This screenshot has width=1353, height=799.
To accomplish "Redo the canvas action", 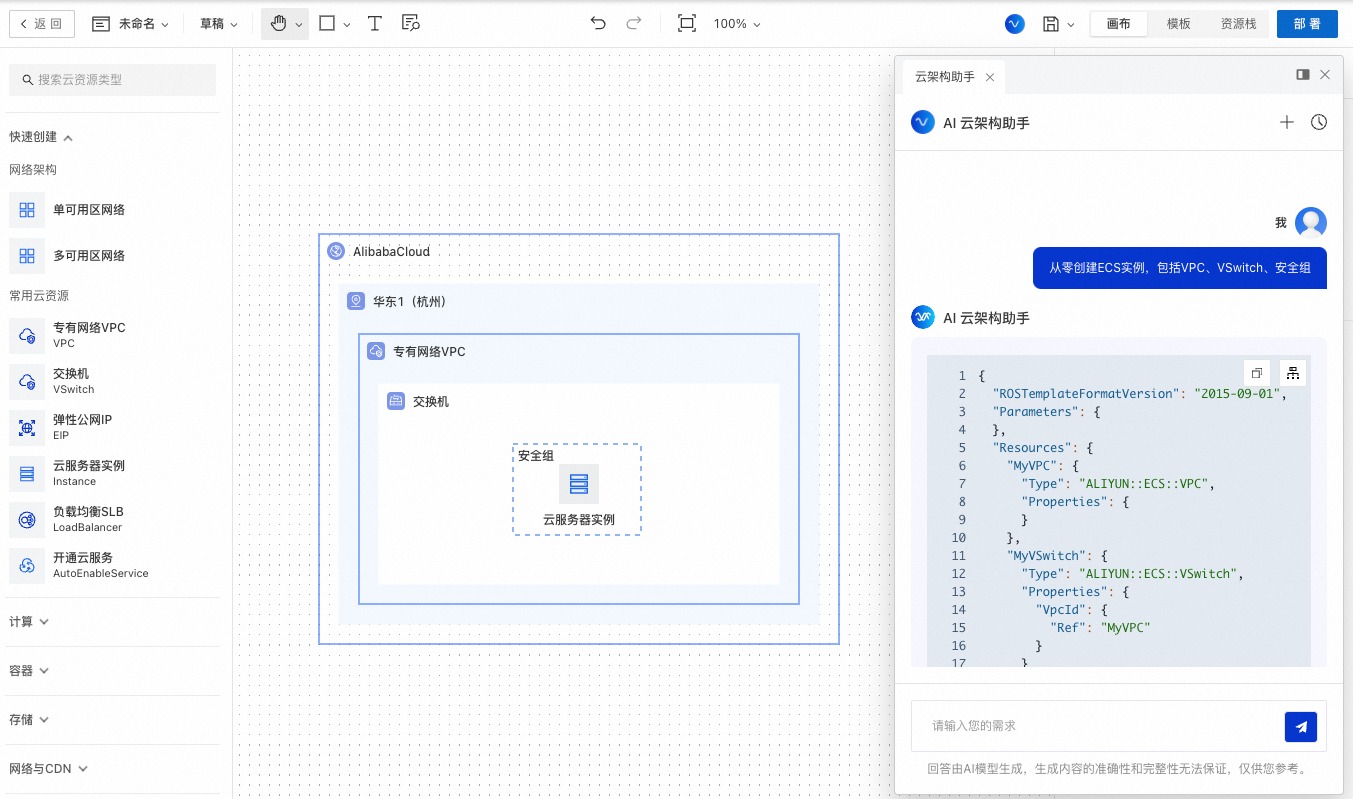I will (633, 24).
